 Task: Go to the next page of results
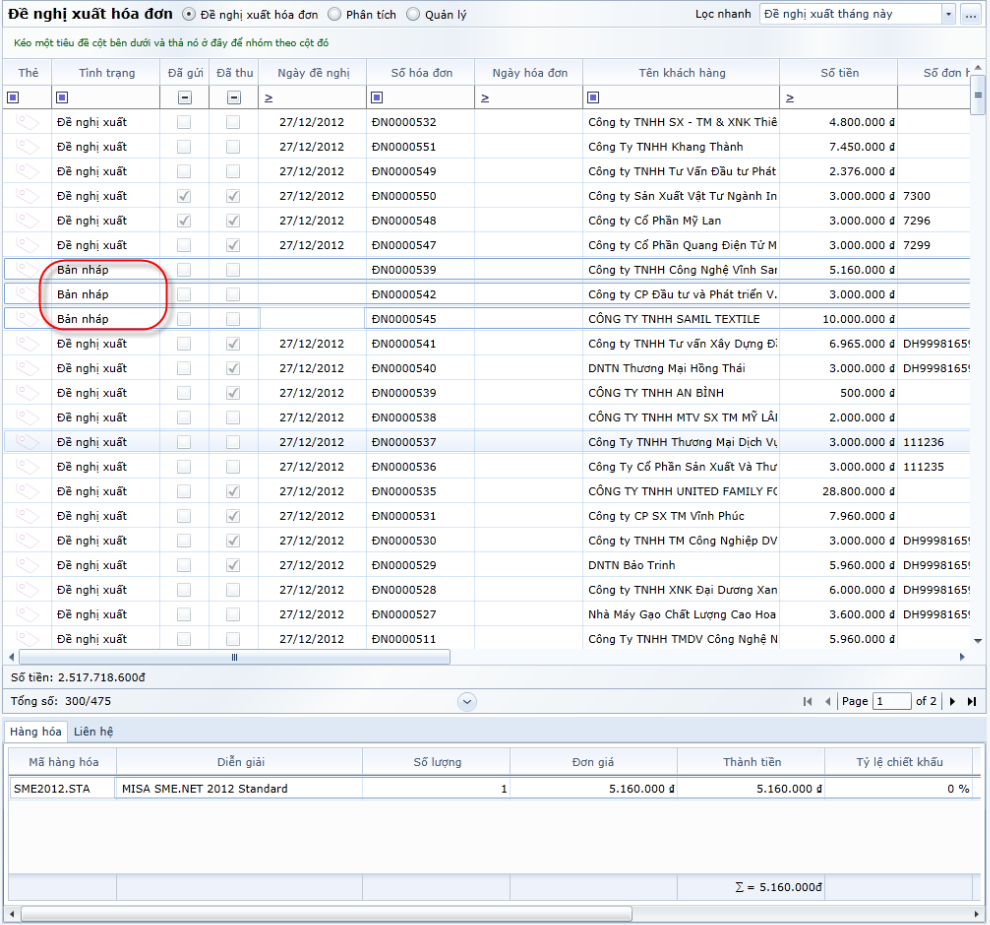pos(953,702)
